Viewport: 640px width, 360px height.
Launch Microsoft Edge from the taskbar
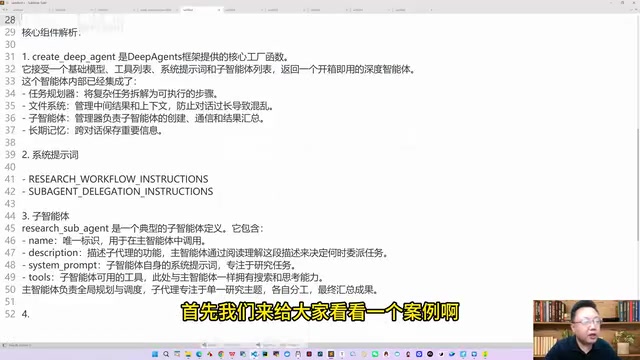(x=199, y=354)
